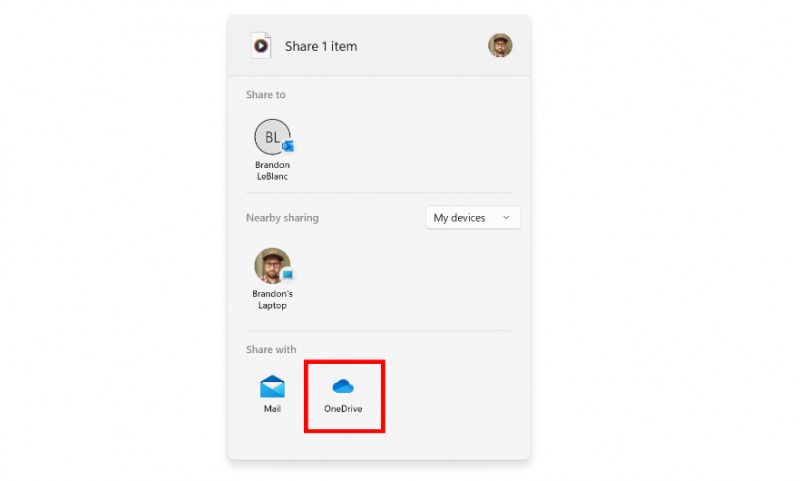Open My devices dropdown
Viewport: 800px width, 481px height.
click(472, 218)
